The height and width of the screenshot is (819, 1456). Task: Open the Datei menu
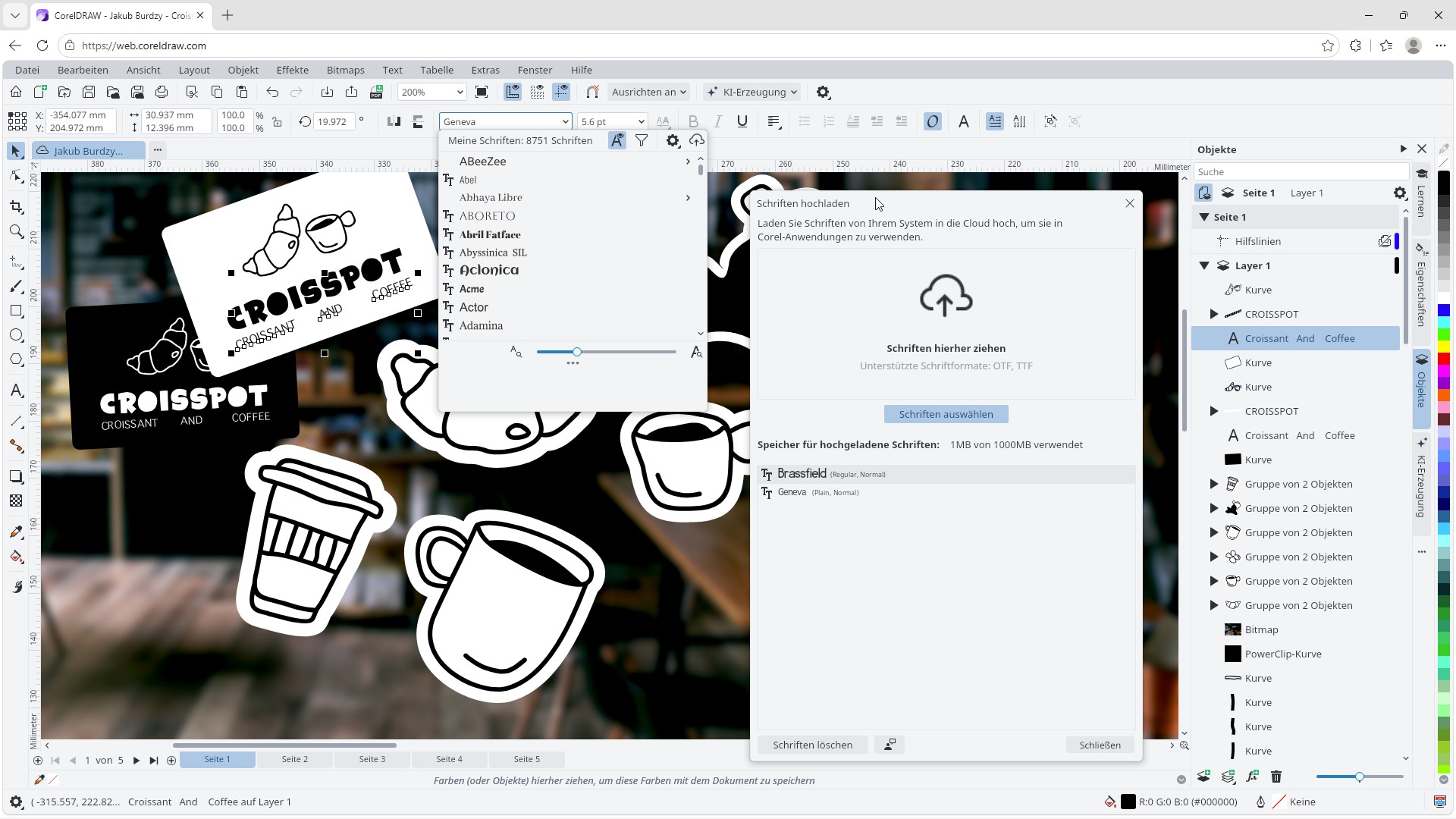click(27, 70)
